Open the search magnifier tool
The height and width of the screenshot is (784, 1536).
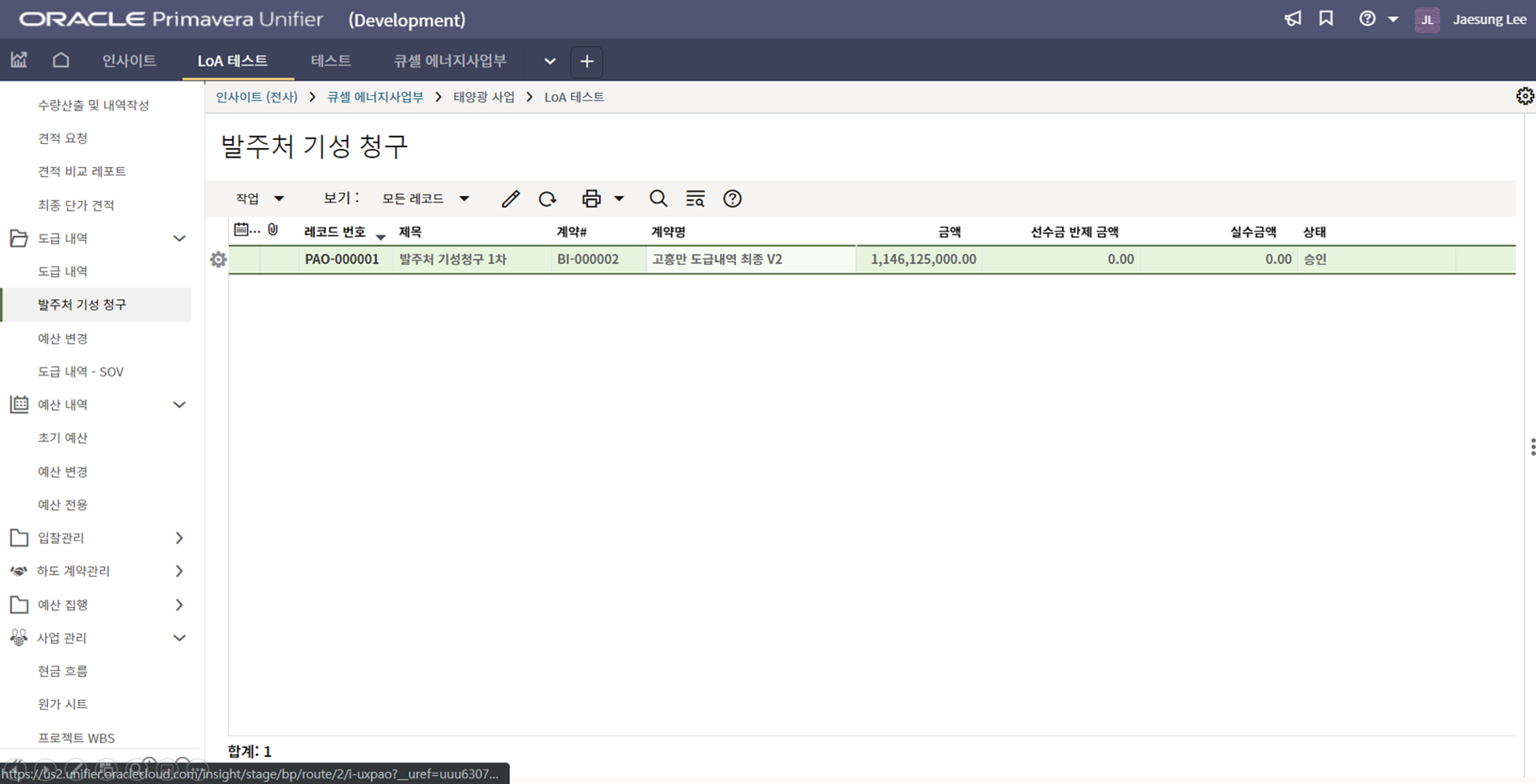[657, 199]
